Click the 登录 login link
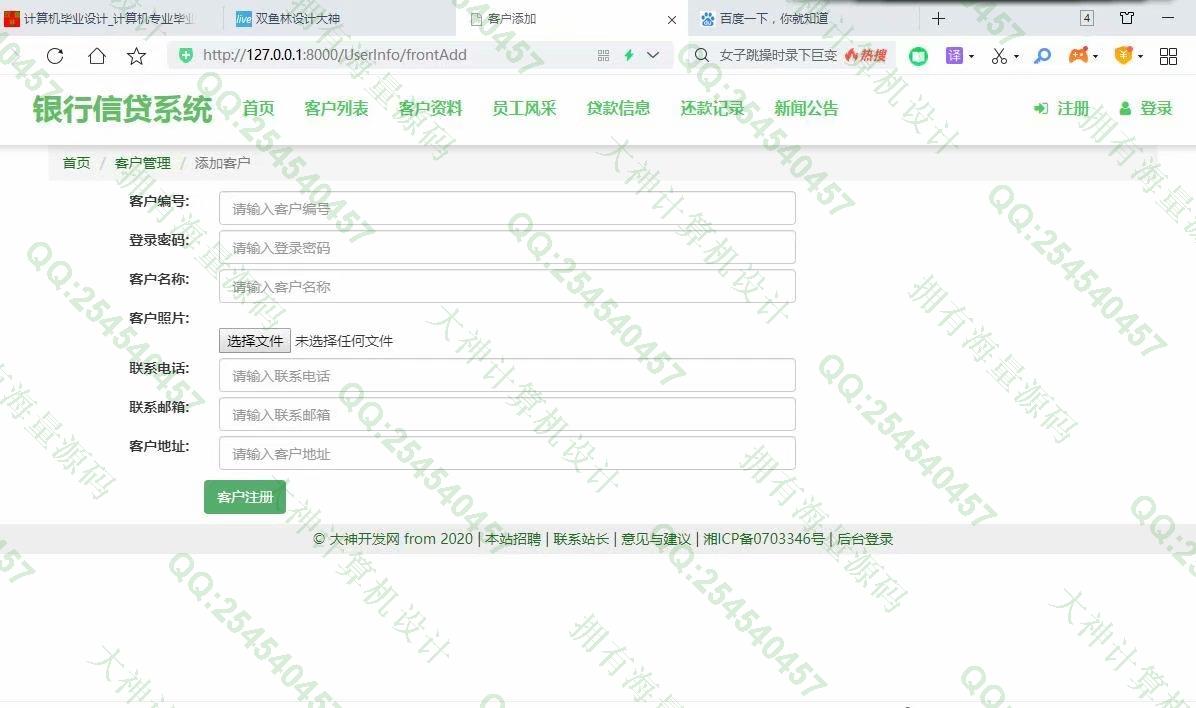 pos(1146,108)
